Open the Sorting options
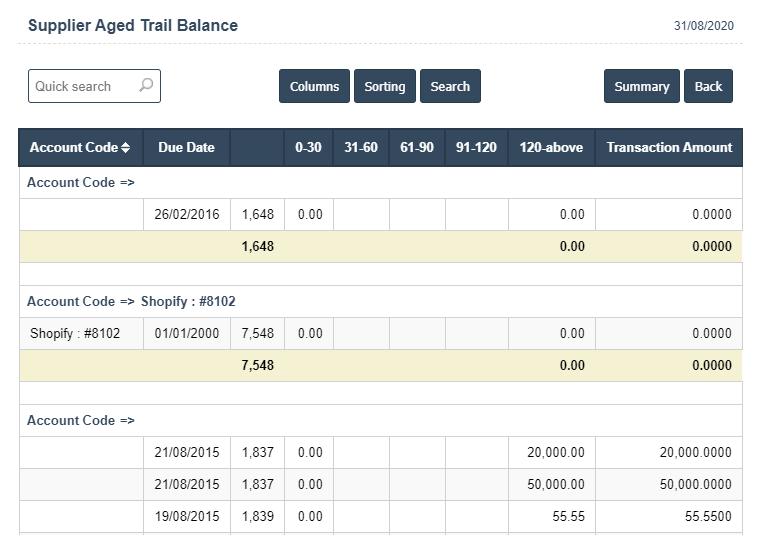Image resolution: width=759 pixels, height=535 pixels. 384,86
